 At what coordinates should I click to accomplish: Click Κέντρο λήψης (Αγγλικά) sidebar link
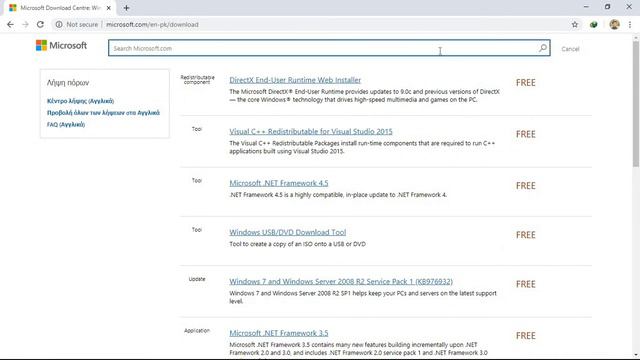coord(80,101)
